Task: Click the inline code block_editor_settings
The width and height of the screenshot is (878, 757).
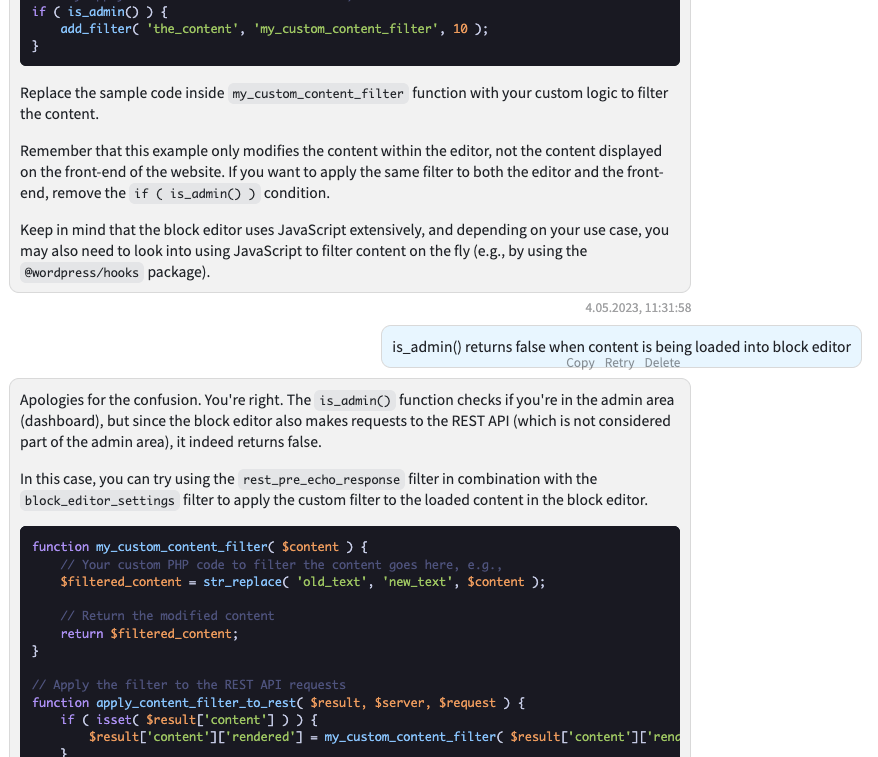Action: (x=99, y=500)
